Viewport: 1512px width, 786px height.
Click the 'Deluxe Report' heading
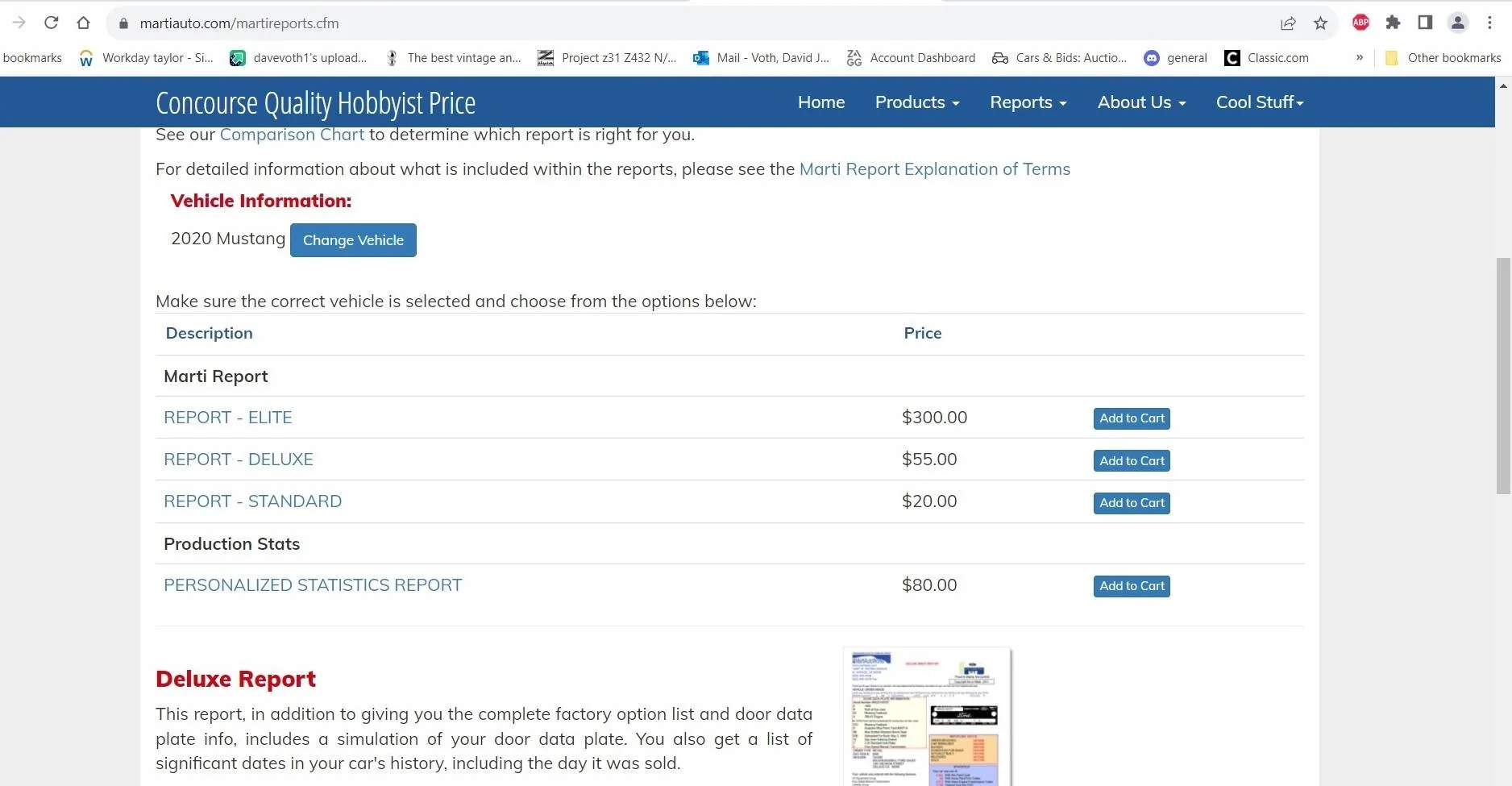point(235,679)
